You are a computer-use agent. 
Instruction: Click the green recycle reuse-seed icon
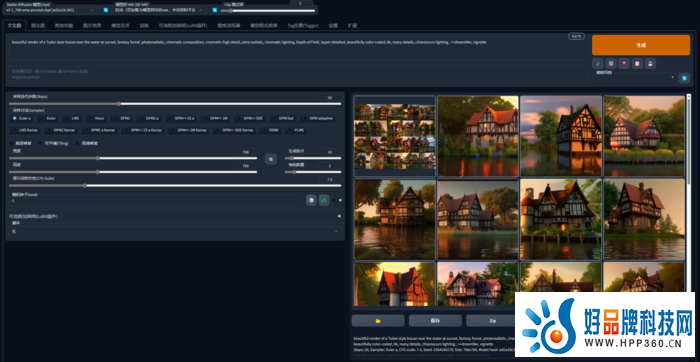(324, 200)
